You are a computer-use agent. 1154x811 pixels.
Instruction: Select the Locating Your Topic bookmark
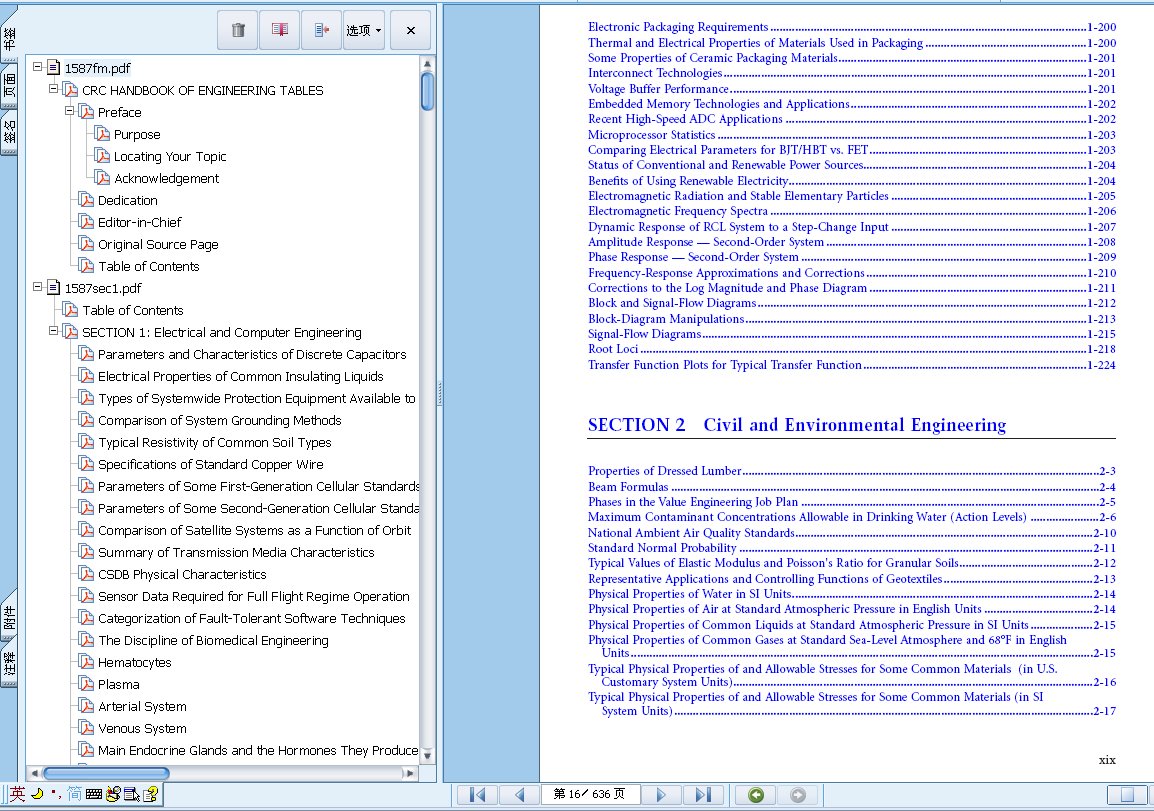[169, 157]
